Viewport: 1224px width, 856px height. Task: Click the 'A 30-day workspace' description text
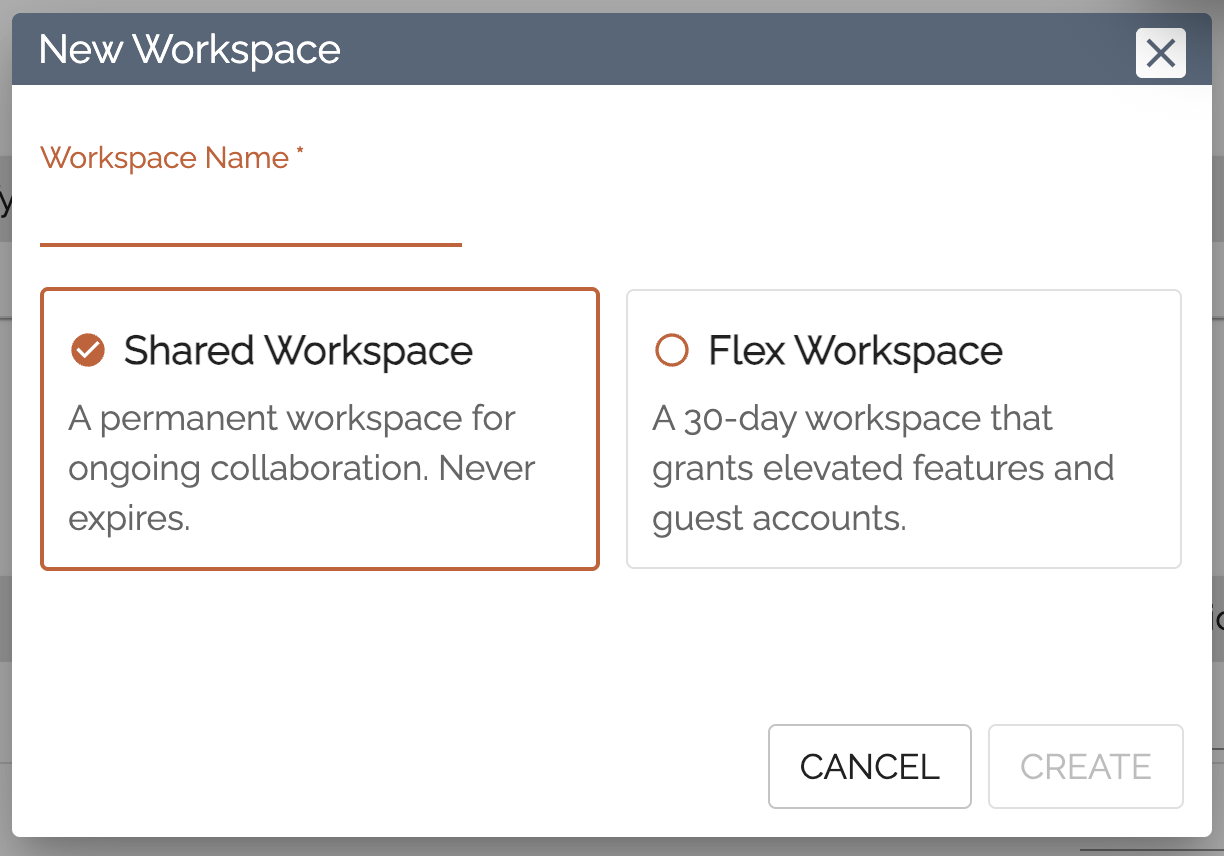point(883,468)
